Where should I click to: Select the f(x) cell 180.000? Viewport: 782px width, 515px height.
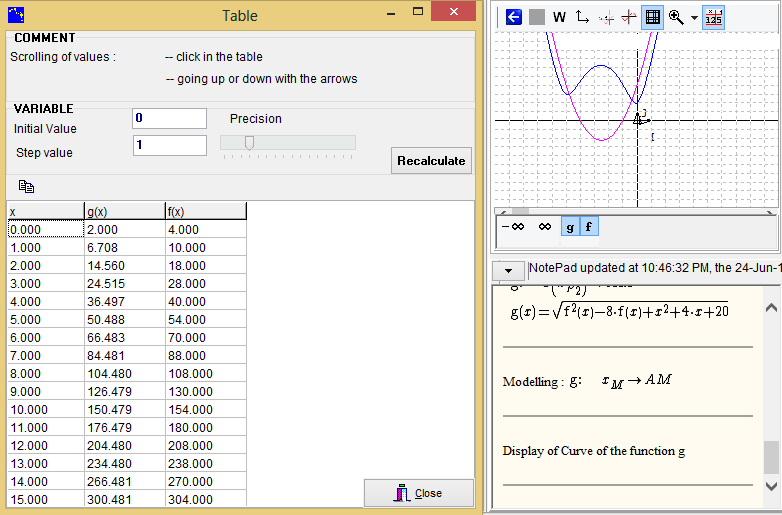(206, 427)
